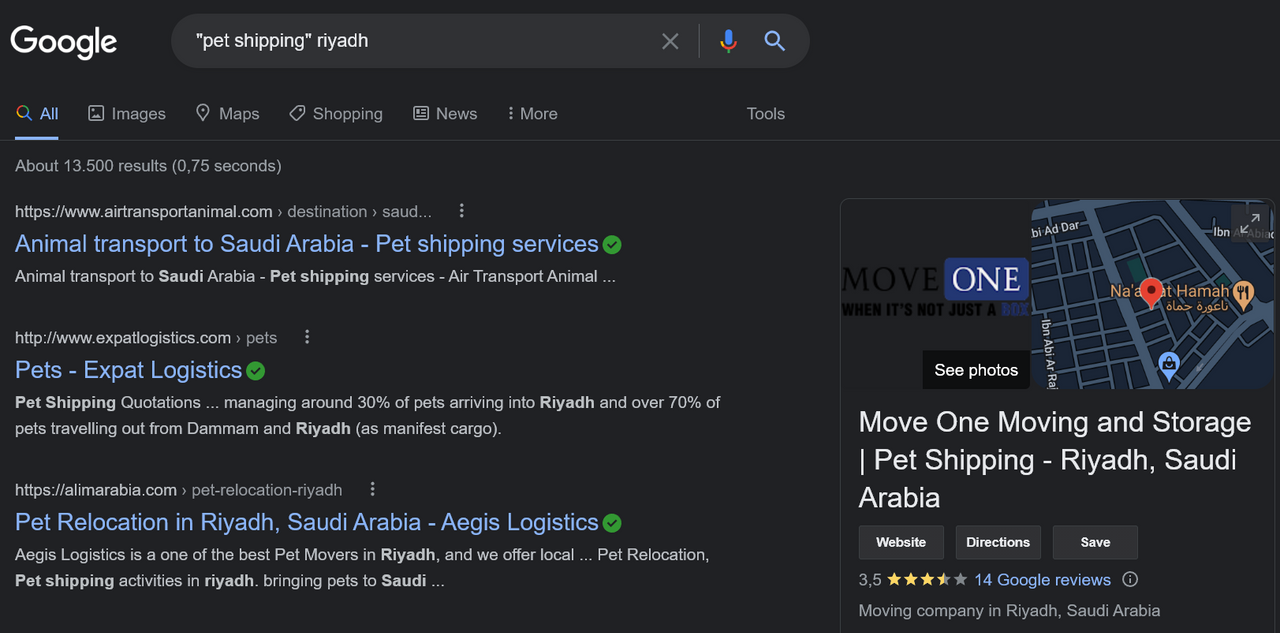Open Pets - Expat Logistics result link

pos(129,370)
